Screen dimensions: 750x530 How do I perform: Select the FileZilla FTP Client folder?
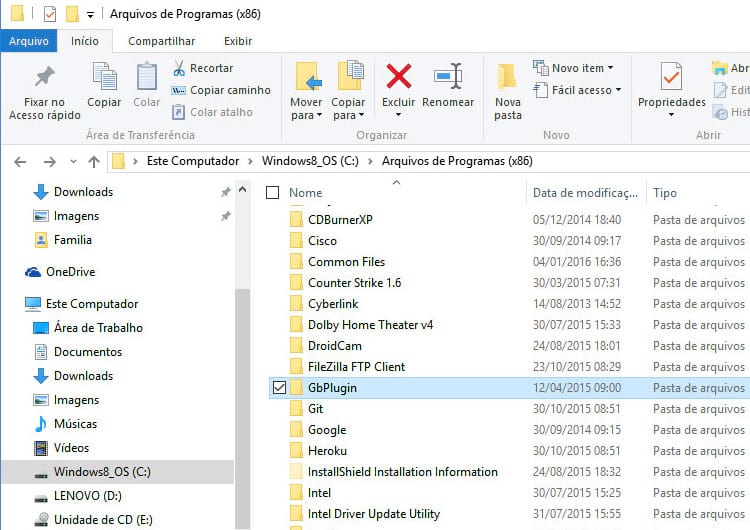(x=356, y=367)
